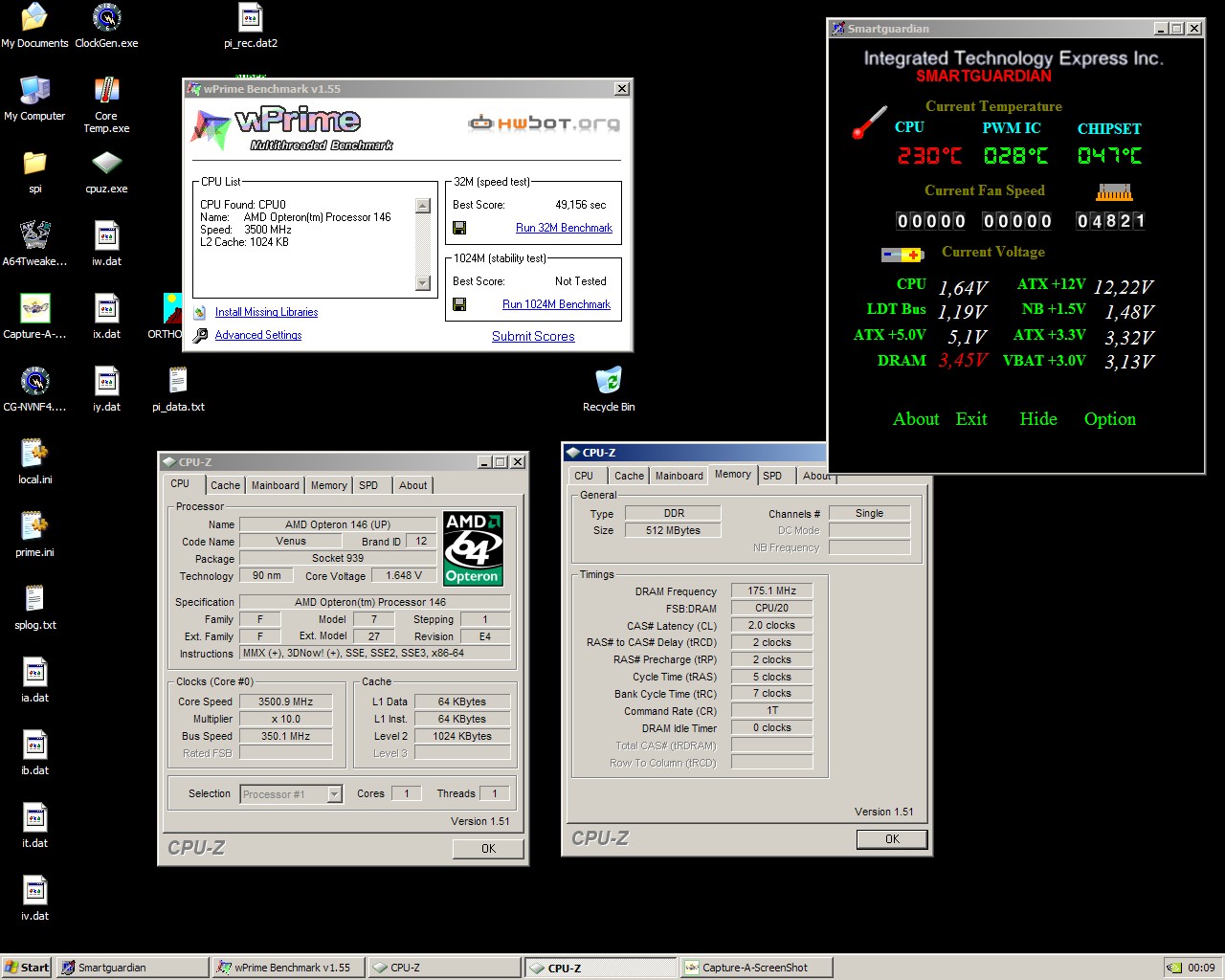Open My Computer desktop icon
Screen dimensions: 1225x980
point(34,99)
